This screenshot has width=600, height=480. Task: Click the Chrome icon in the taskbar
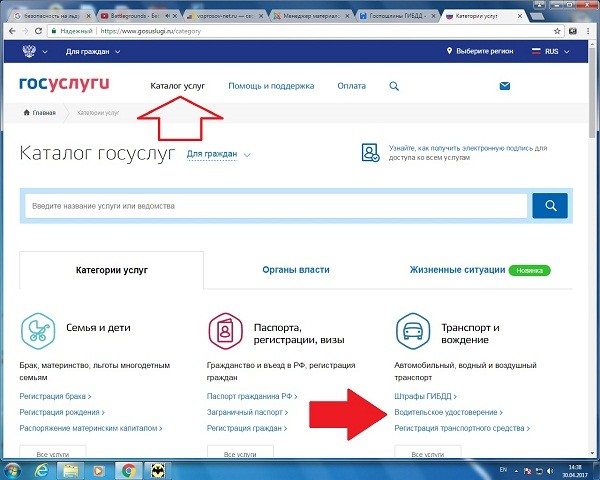click(x=129, y=470)
